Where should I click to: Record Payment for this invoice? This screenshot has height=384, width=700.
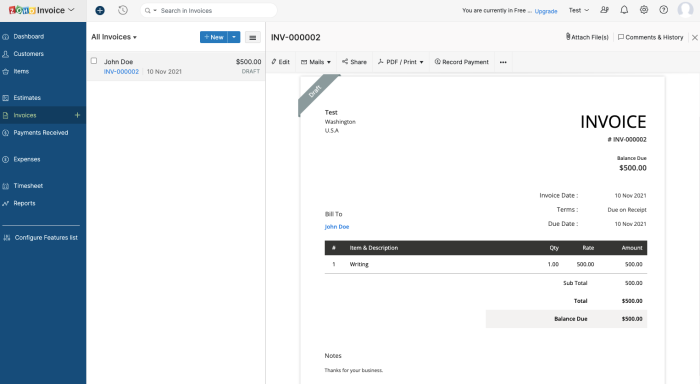click(x=462, y=63)
